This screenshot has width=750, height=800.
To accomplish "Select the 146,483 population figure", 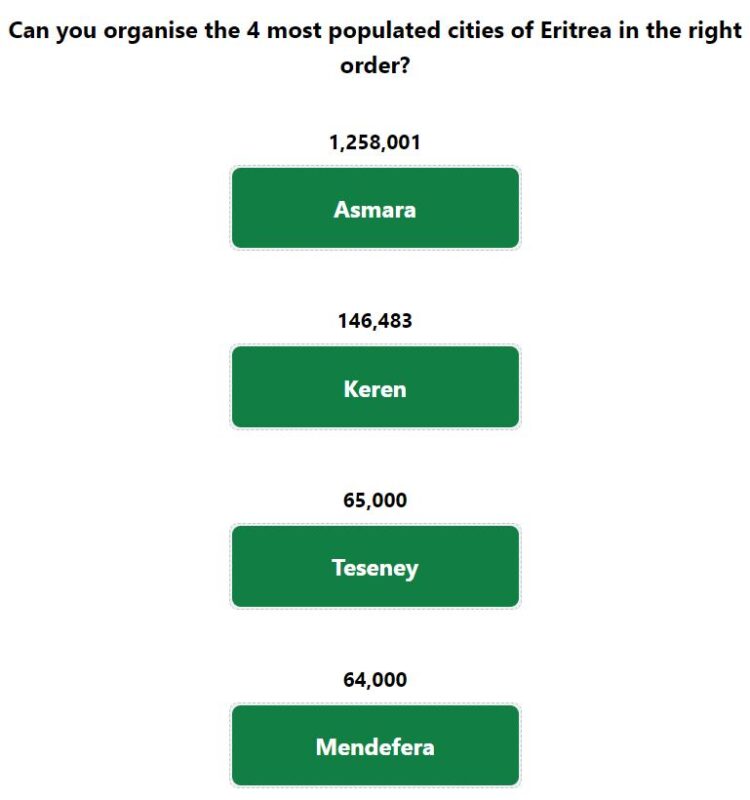I will point(375,321).
